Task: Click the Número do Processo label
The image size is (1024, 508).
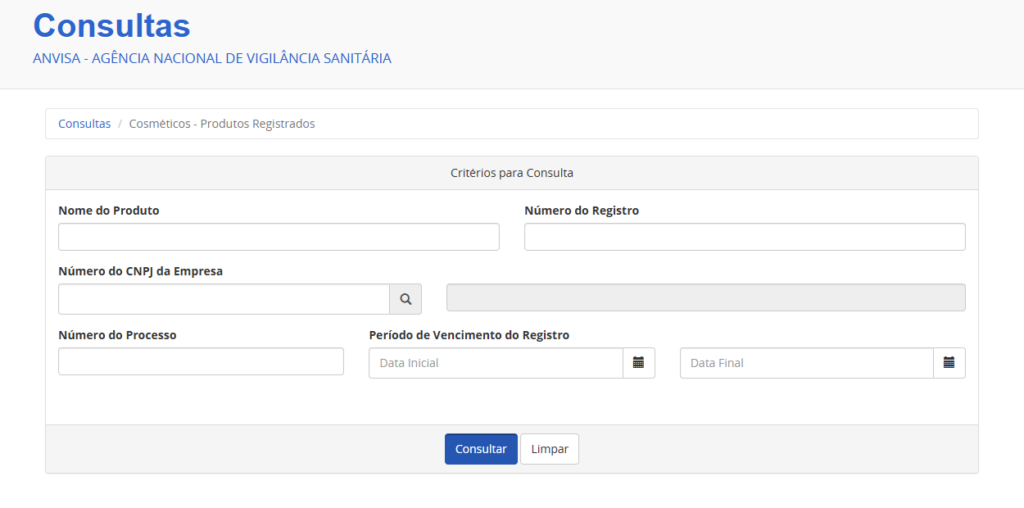Action: click(x=117, y=335)
